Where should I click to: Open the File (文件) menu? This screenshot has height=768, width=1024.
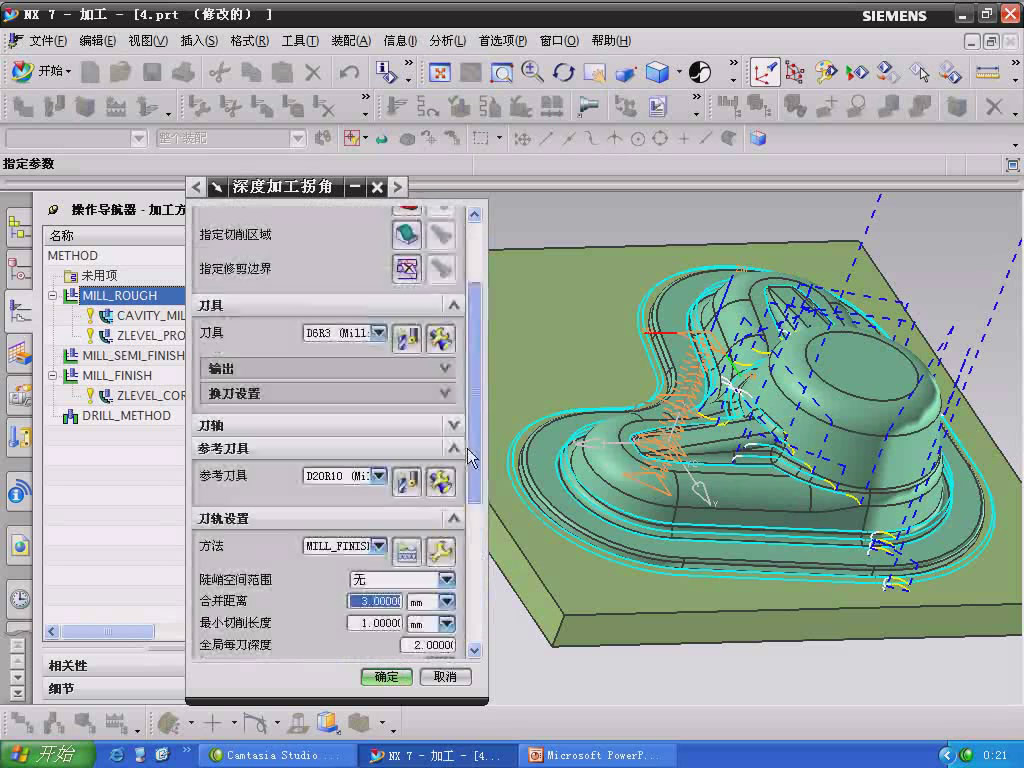(48, 41)
